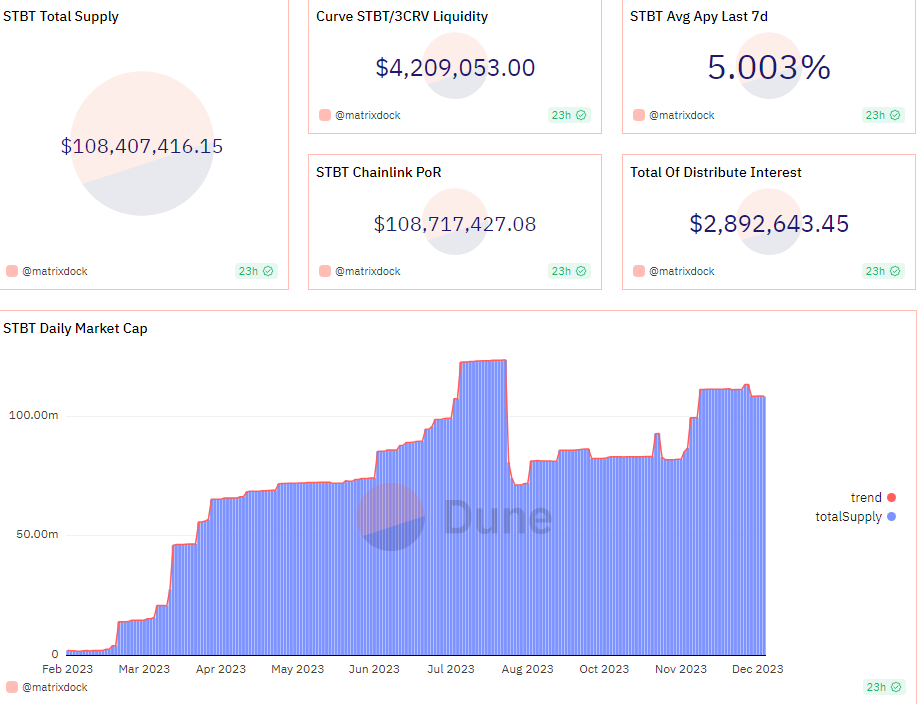Screen dimensions: 918x704
Task: Open the Curve STBT/3CRV Liquidity title
Action: (402, 17)
